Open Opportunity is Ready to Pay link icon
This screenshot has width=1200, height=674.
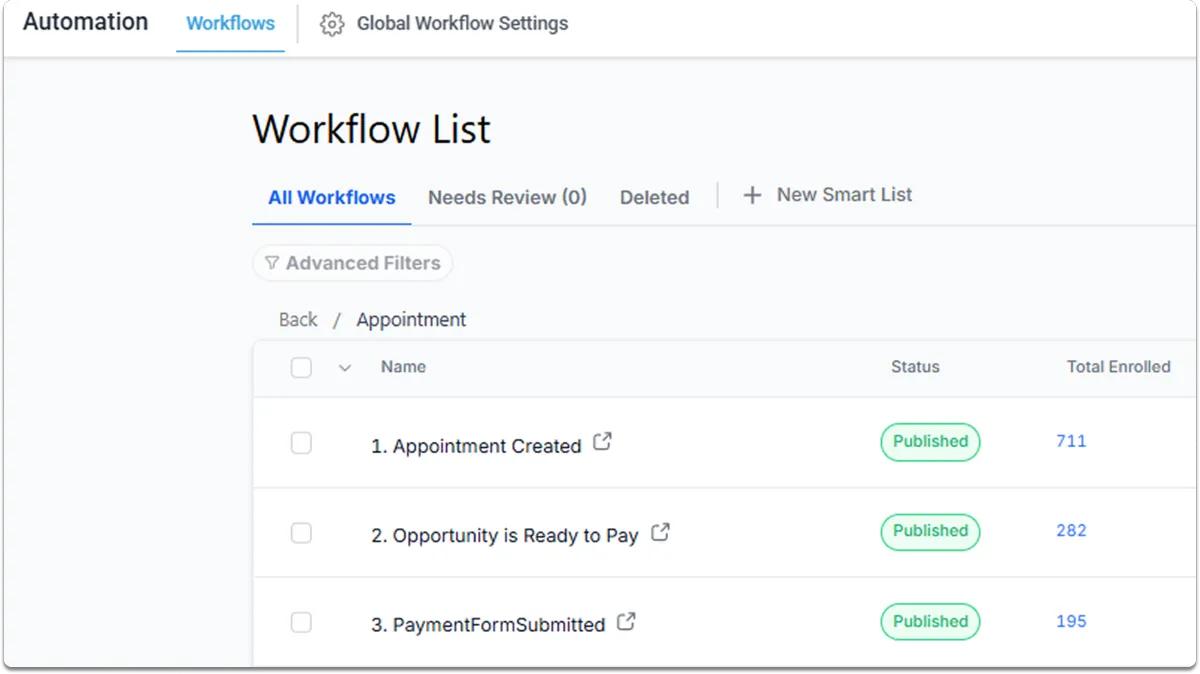point(660,532)
